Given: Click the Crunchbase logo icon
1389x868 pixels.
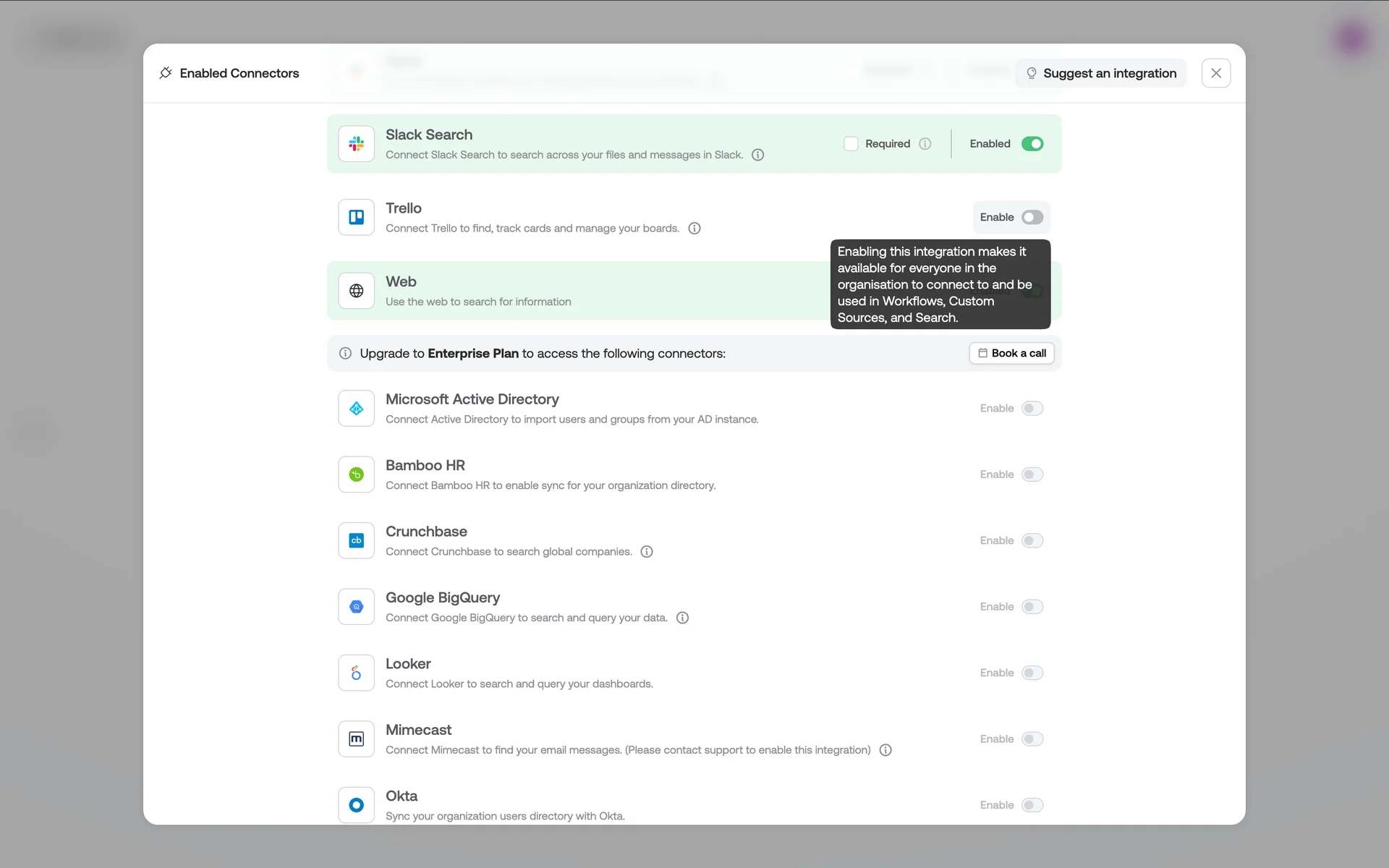Looking at the screenshot, I should click(x=356, y=540).
